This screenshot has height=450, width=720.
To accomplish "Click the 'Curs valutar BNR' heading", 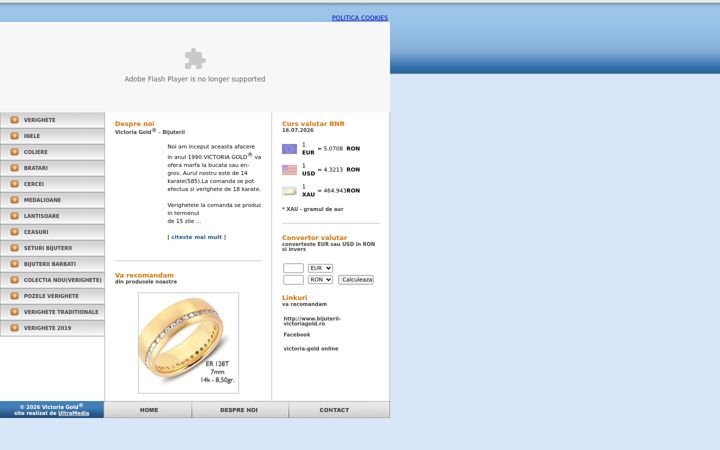I will [313, 124].
